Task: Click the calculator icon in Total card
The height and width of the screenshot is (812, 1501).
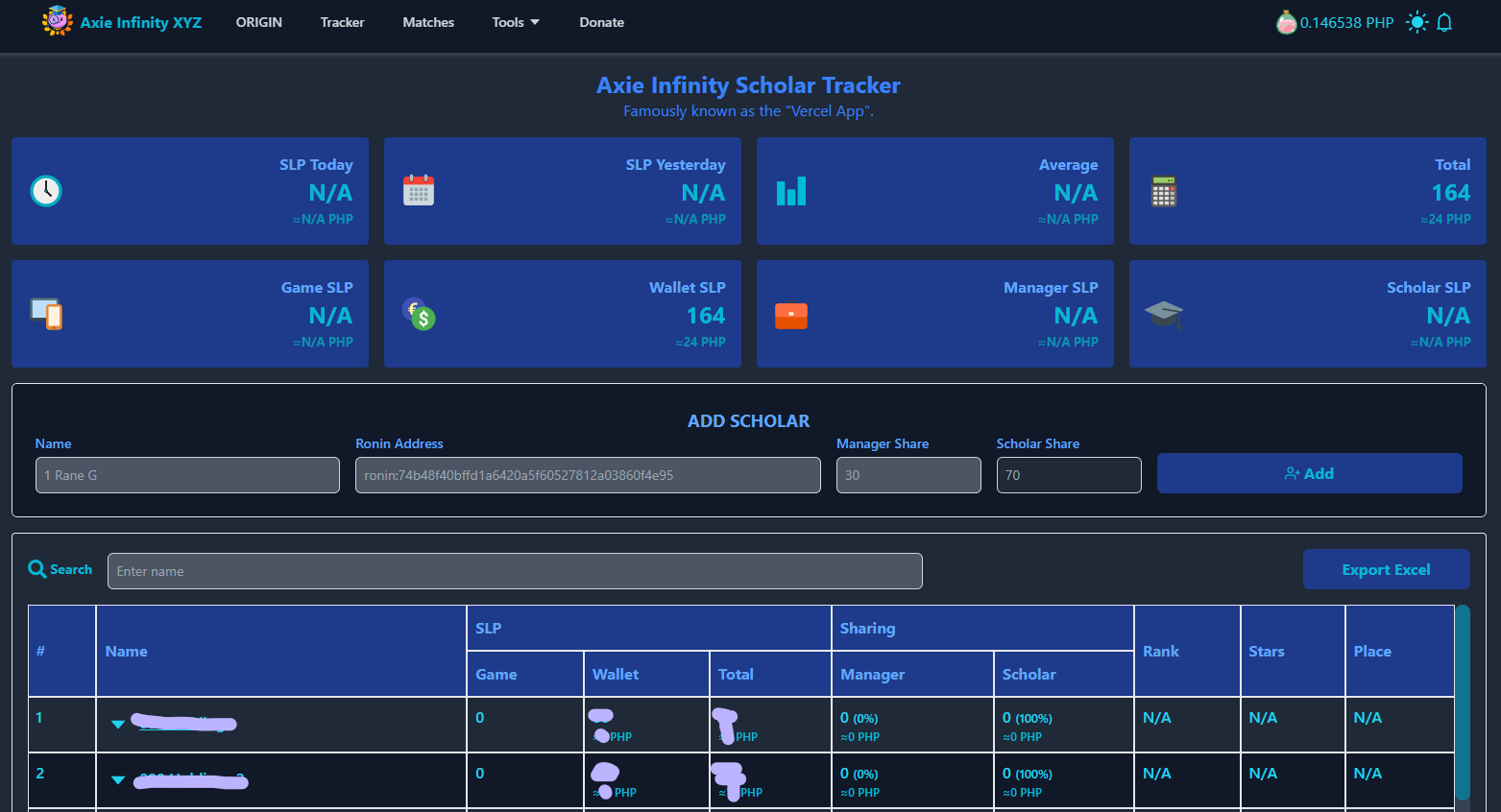Action: 1164,191
